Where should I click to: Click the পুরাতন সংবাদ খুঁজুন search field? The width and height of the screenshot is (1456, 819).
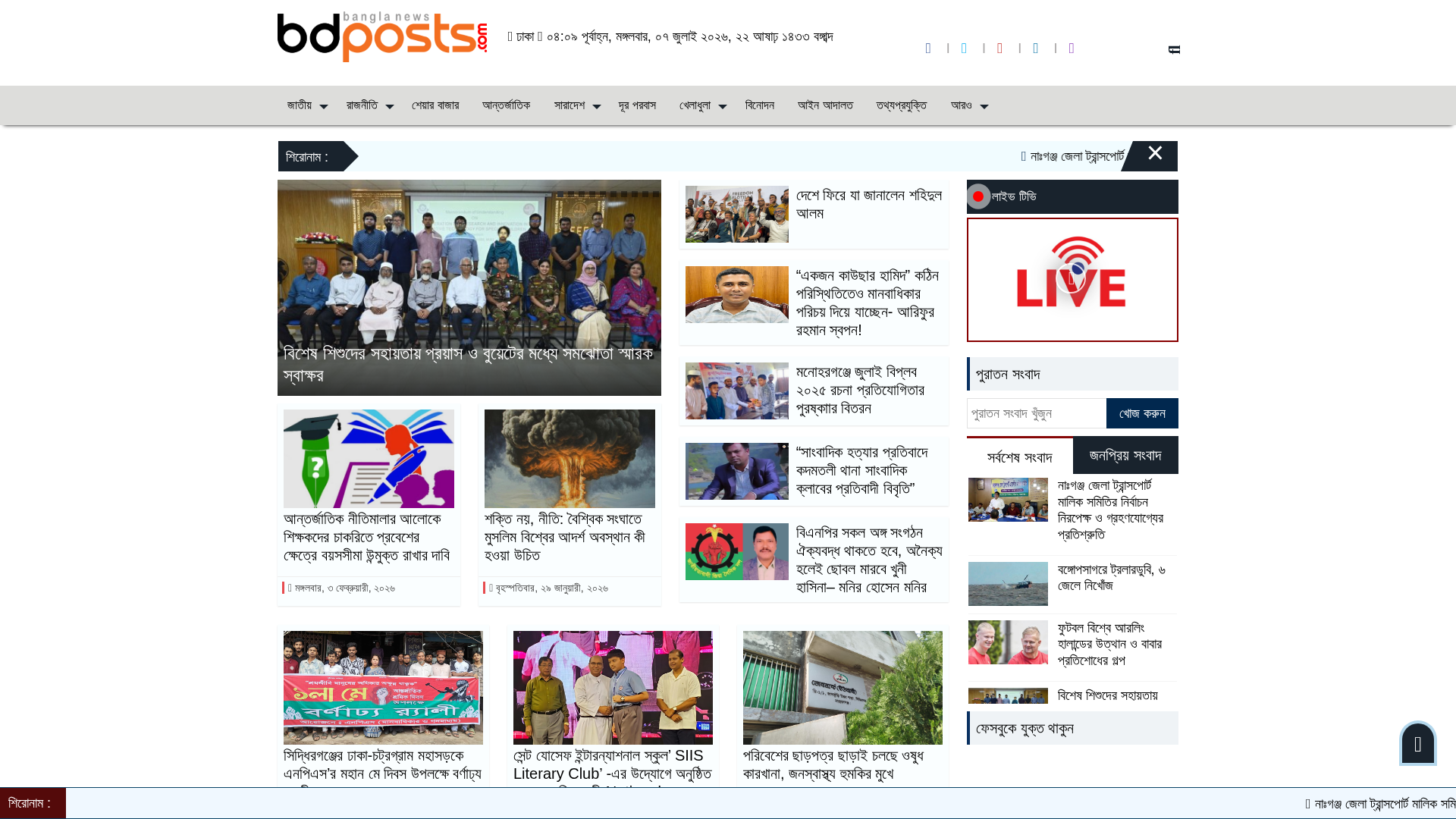(x=1036, y=413)
